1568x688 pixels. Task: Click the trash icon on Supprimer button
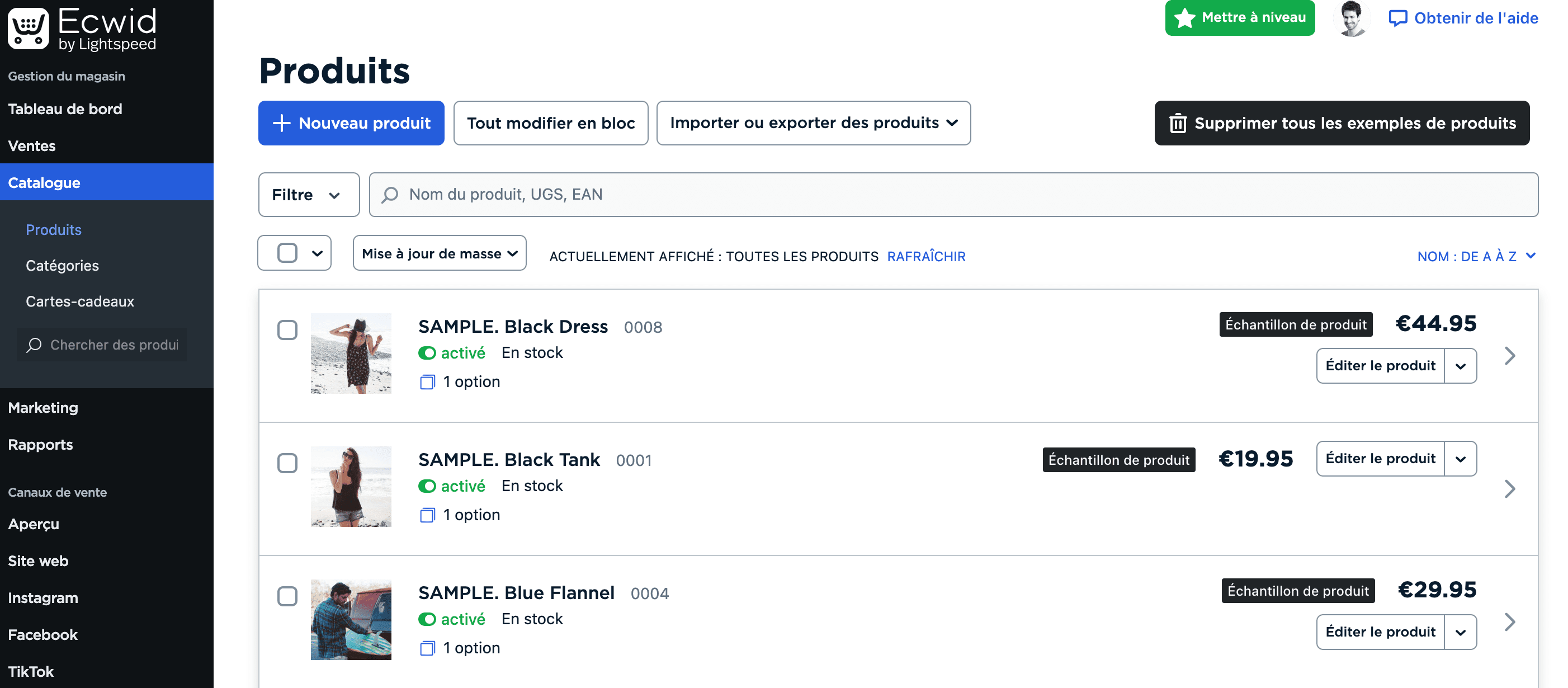(1178, 123)
